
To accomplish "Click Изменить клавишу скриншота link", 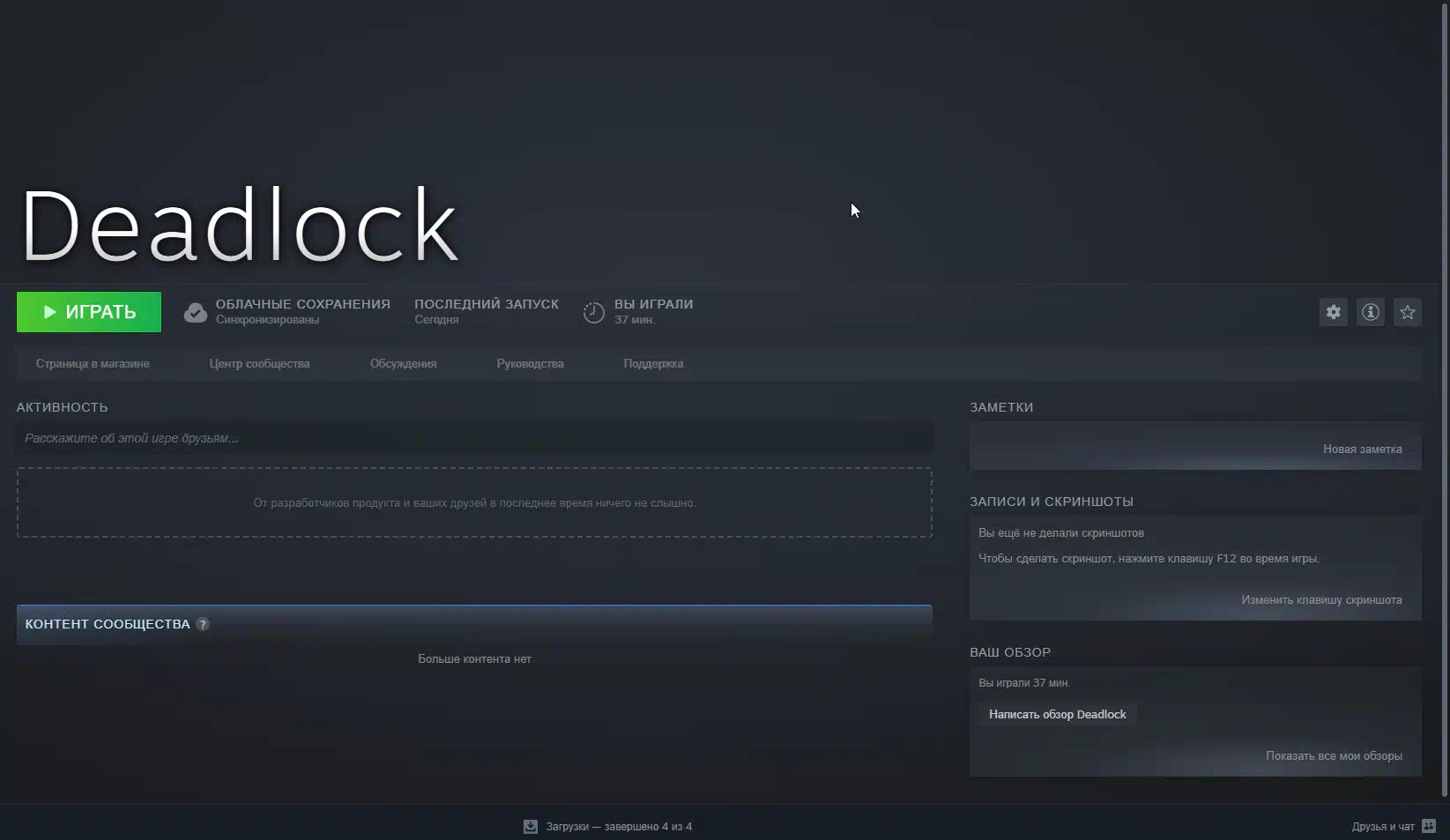I will [x=1321, y=599].
